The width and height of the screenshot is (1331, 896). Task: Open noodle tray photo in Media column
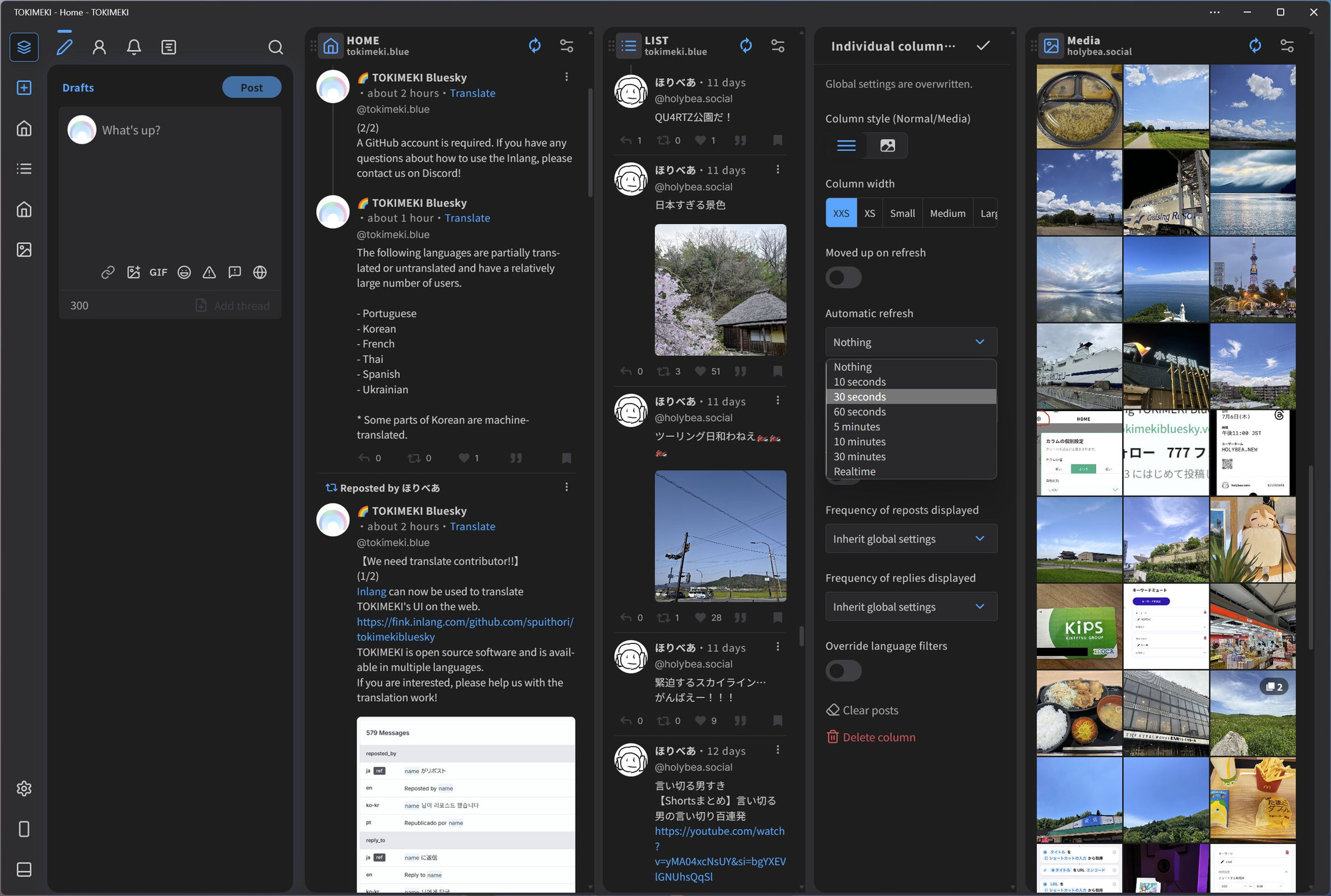(x=1079, y=106)
